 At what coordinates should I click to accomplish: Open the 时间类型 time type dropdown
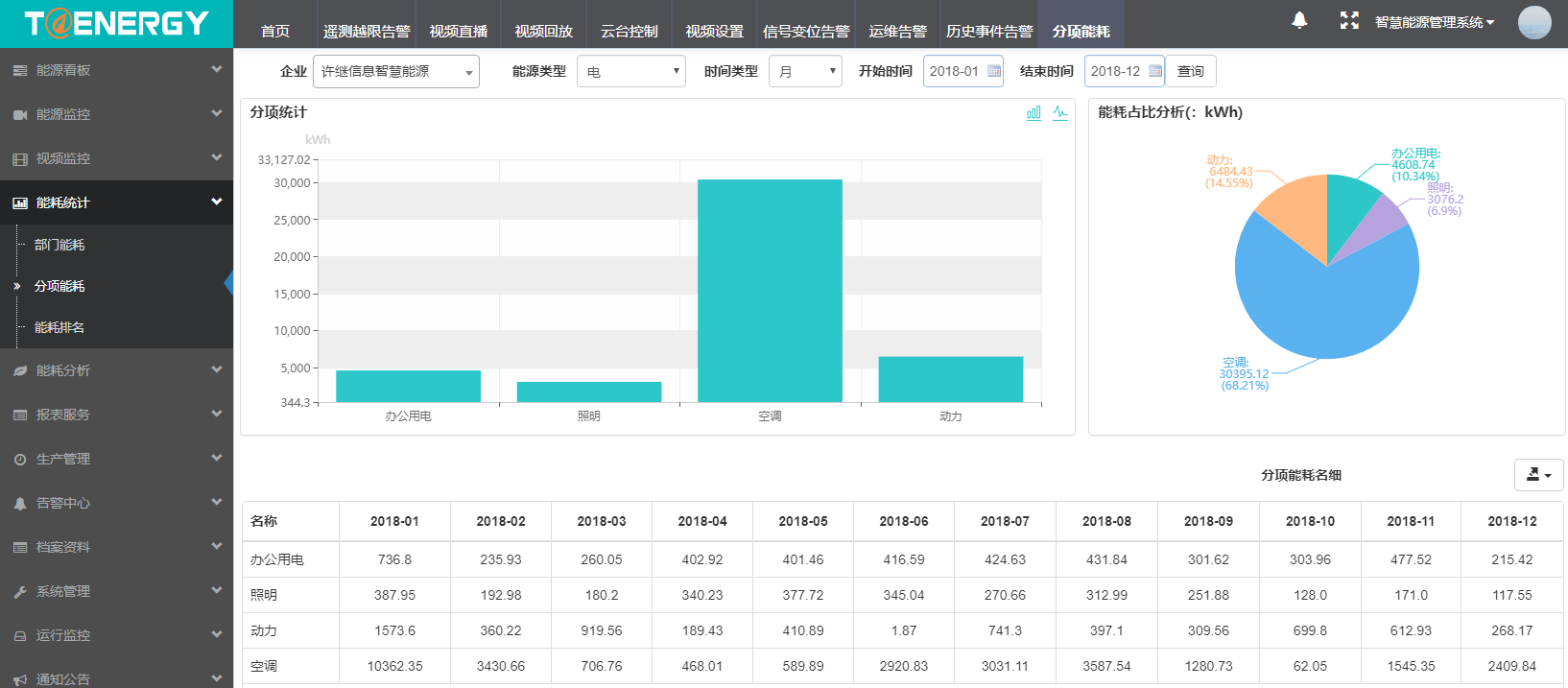pyautogui.click(x=804, y=72)
